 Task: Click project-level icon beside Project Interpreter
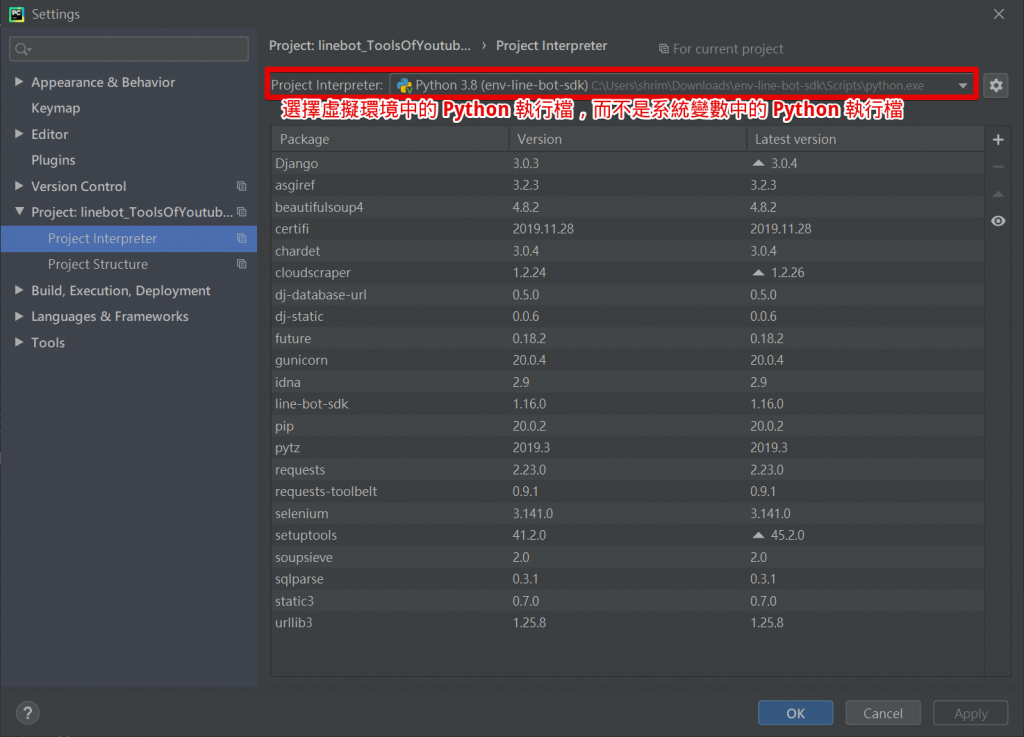click(242, 238)
